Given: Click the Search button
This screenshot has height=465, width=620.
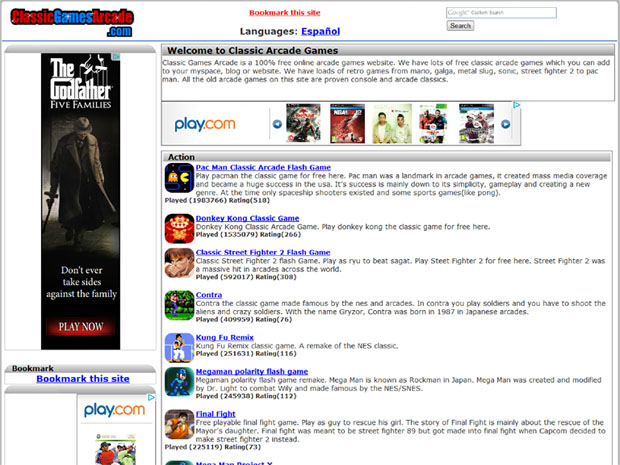Looking at the screenshot, I should (460, 26).
